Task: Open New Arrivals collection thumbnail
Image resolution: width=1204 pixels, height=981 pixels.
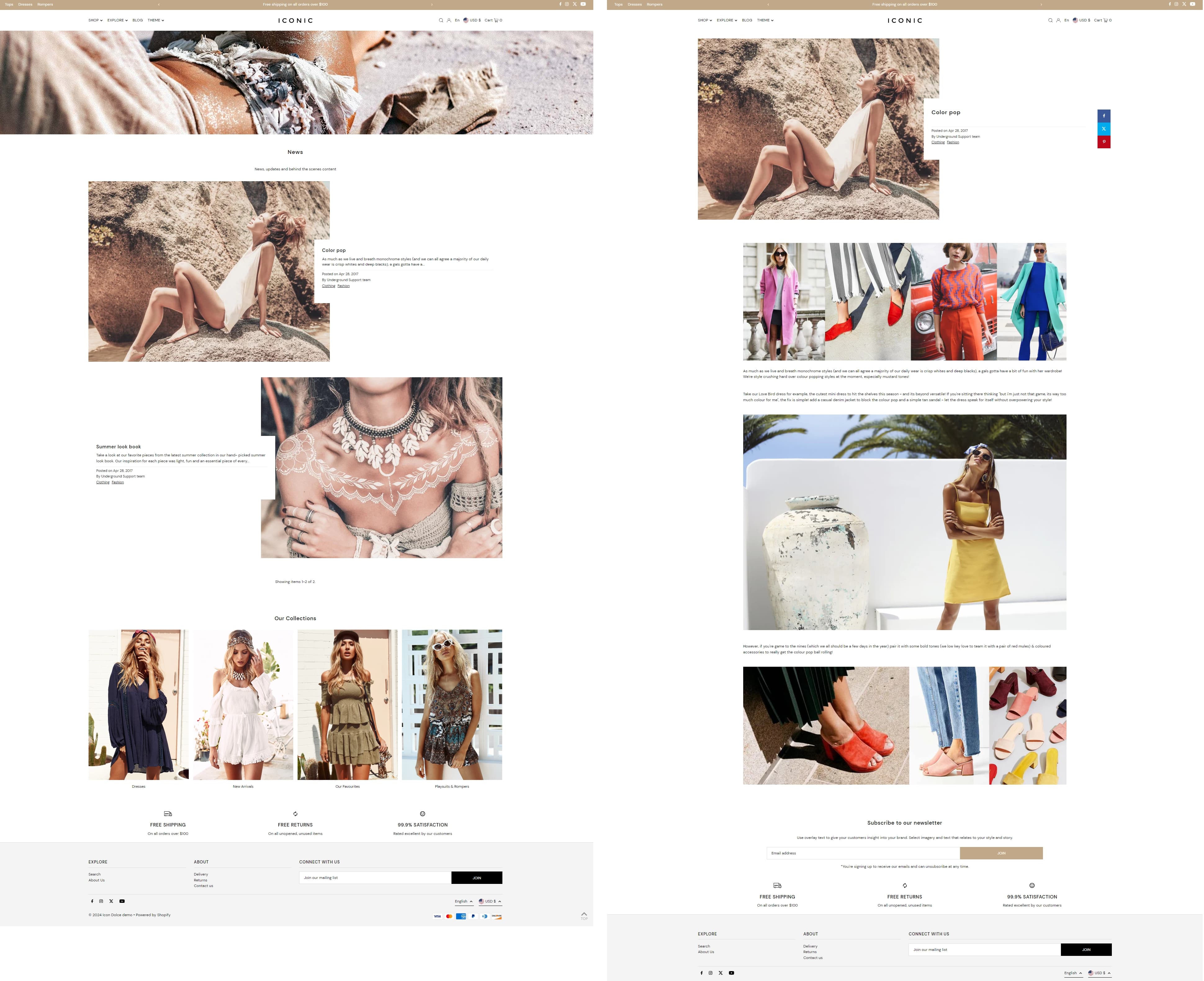Action: coord(243,705)
